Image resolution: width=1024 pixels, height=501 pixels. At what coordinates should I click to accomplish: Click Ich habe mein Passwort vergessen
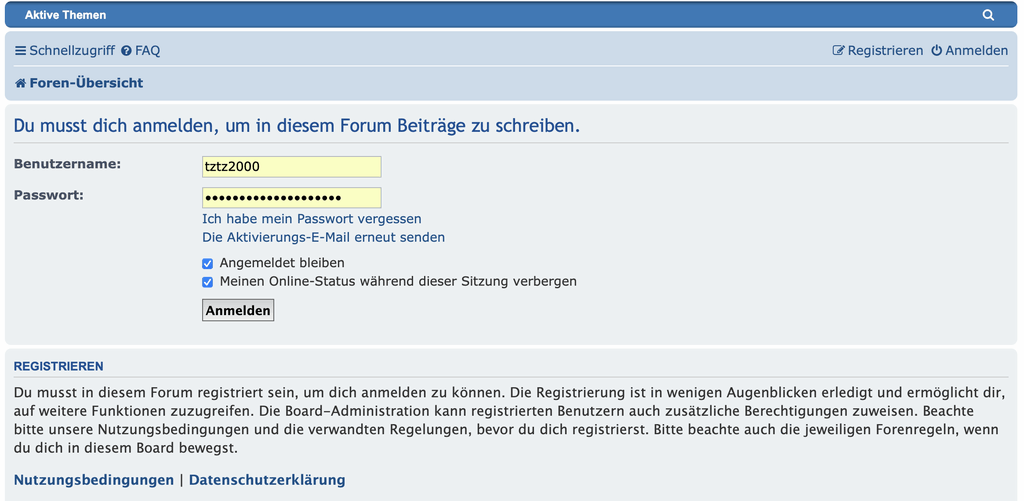click(312, 219)
